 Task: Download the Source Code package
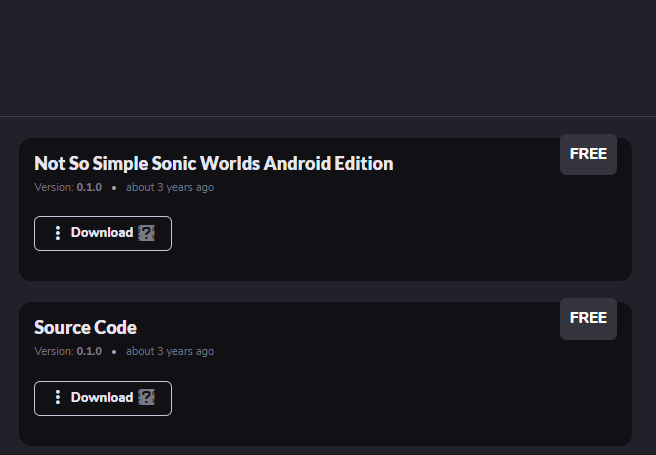(102, 398)
